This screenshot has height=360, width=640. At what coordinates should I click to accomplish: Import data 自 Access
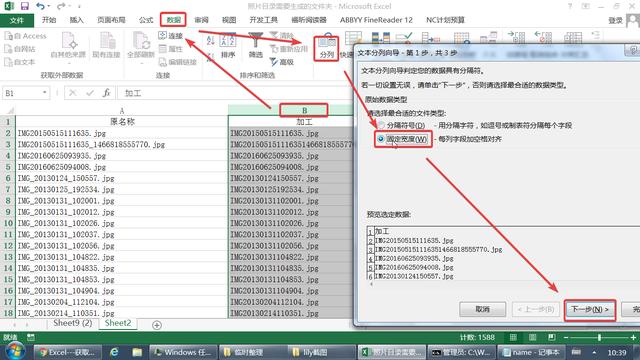coord(25,36)
